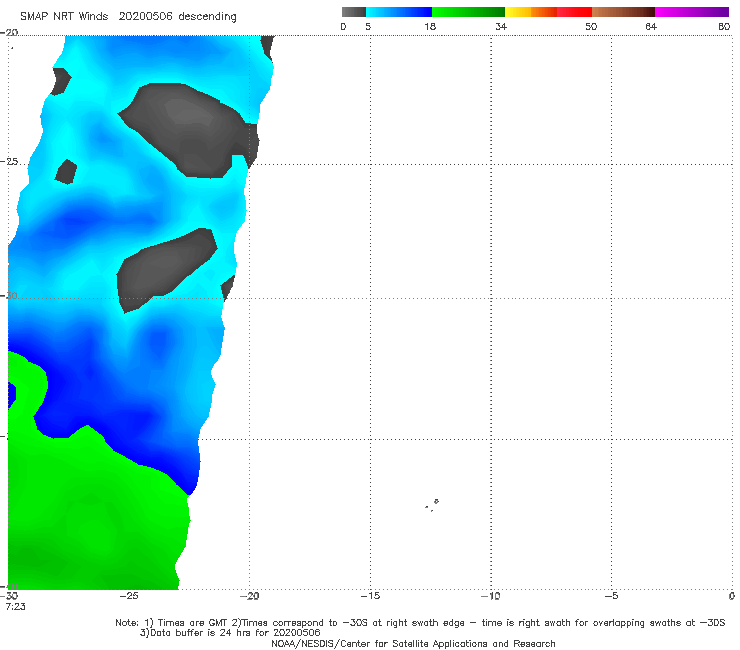Click the color bar label '5'
Screen dimensions: 740x650
368,27
